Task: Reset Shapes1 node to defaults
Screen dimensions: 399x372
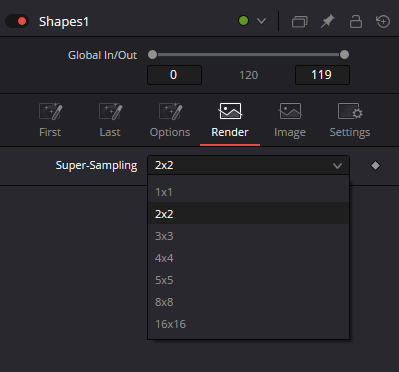Action: pos(383,21)
